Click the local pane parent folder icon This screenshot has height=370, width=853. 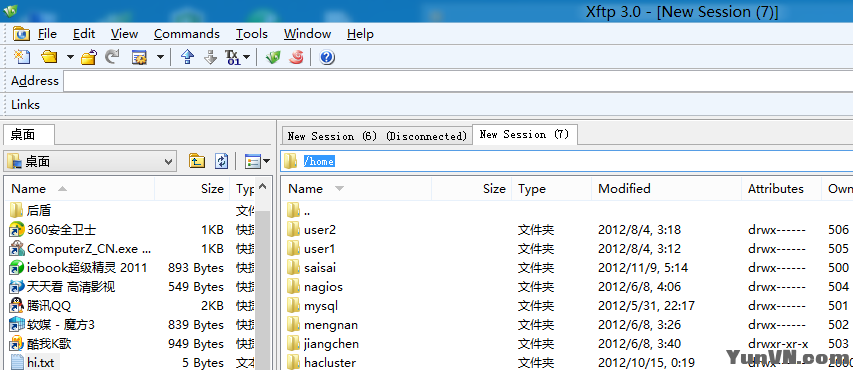pos(197,161)
